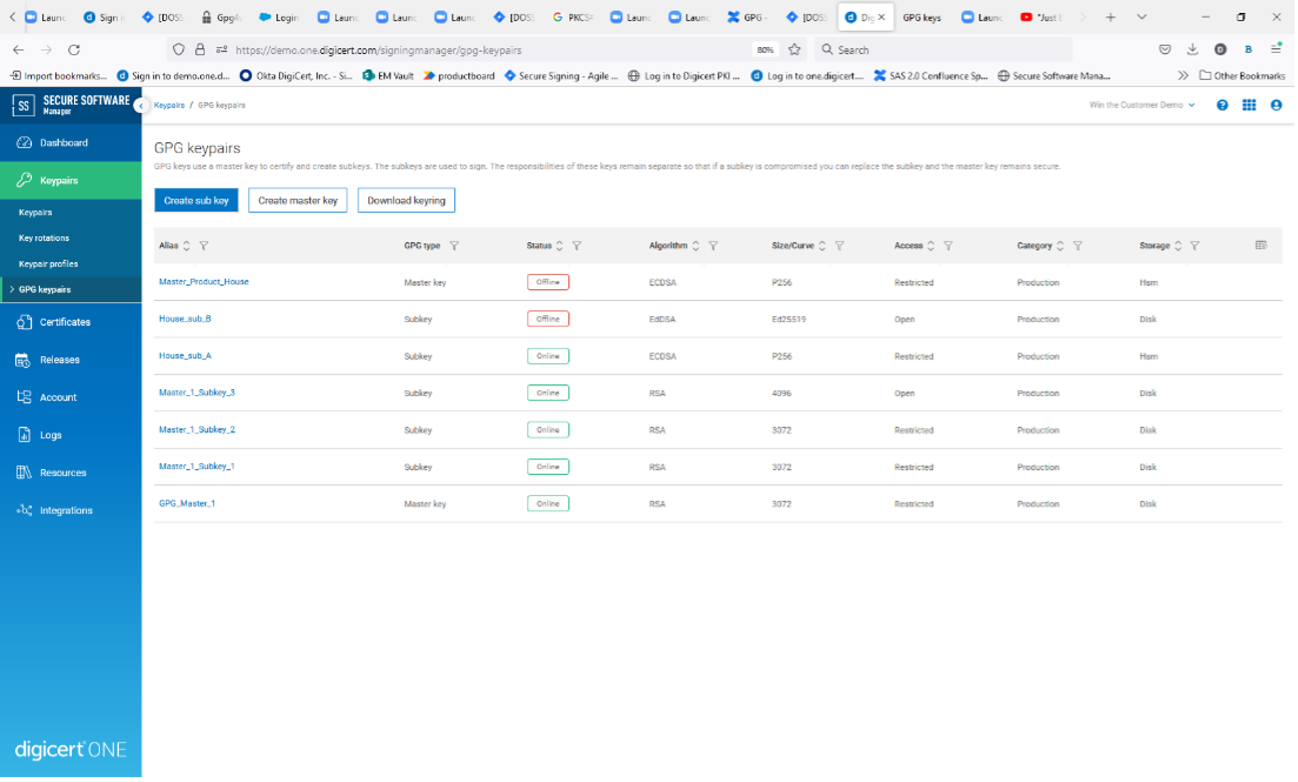The width and height of the screenshot is (1298, 782).
Task: Click the help question mark icon
Action: (x=1222, y=105)
